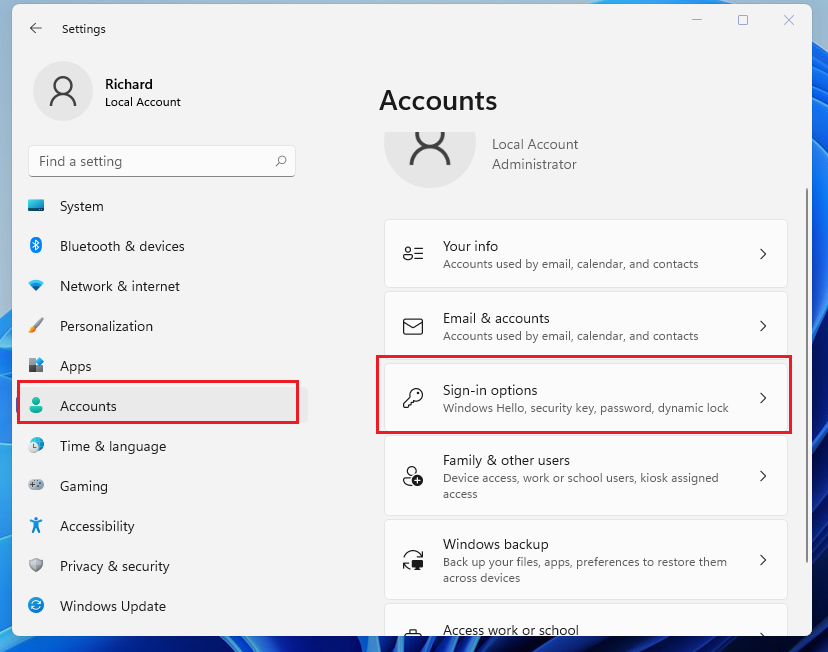828x652 pixels.
Task: Click the Accessibility figure icon
Action: pos(36,526)
